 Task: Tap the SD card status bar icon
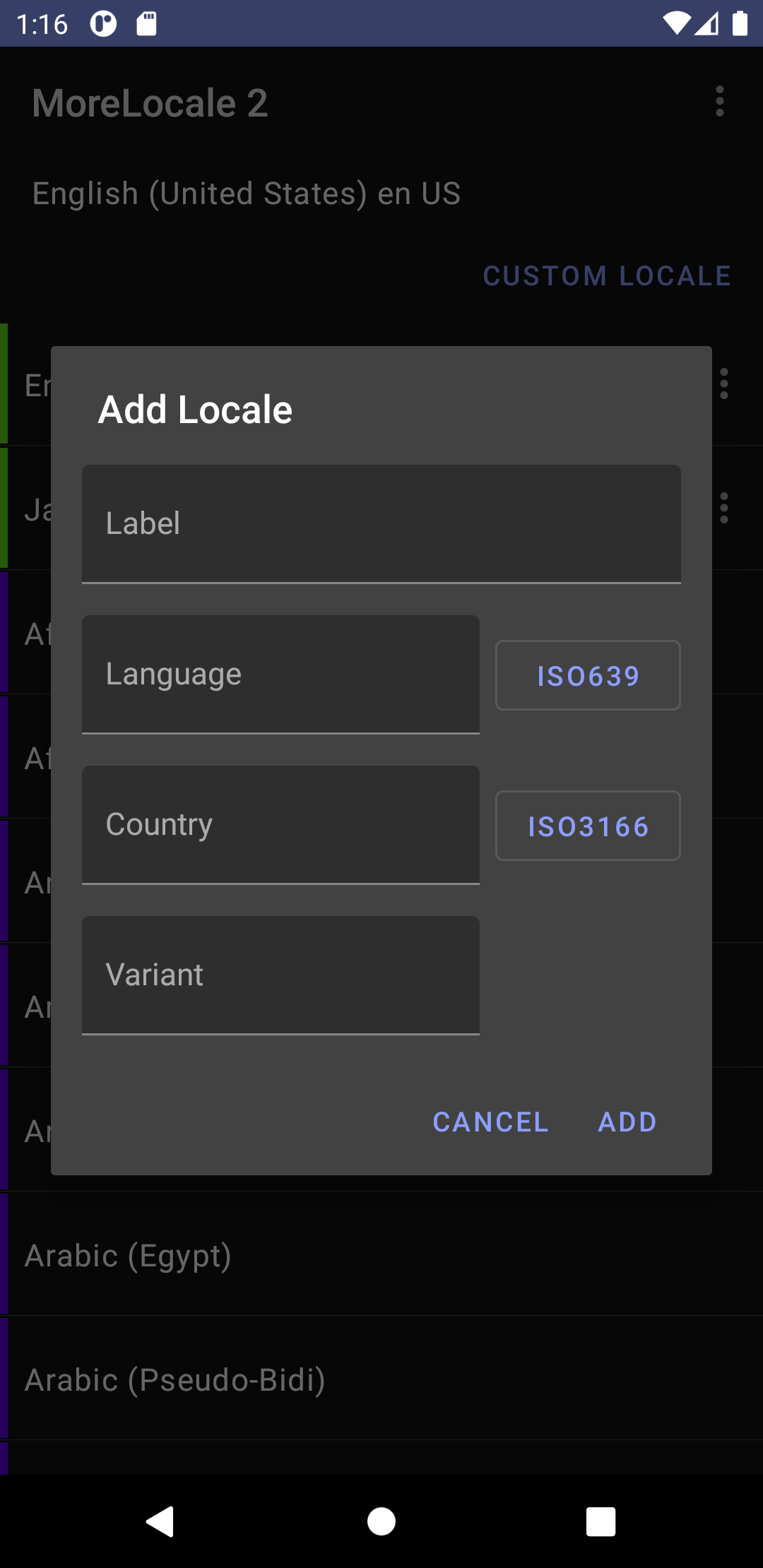146,24
